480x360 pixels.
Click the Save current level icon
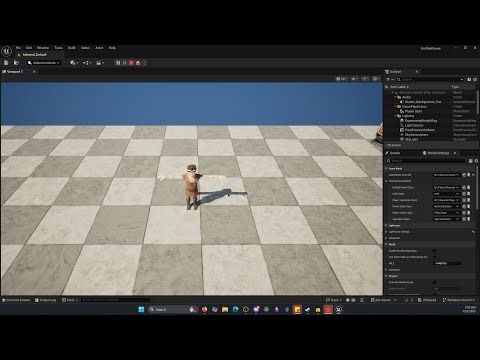point(6,63)
